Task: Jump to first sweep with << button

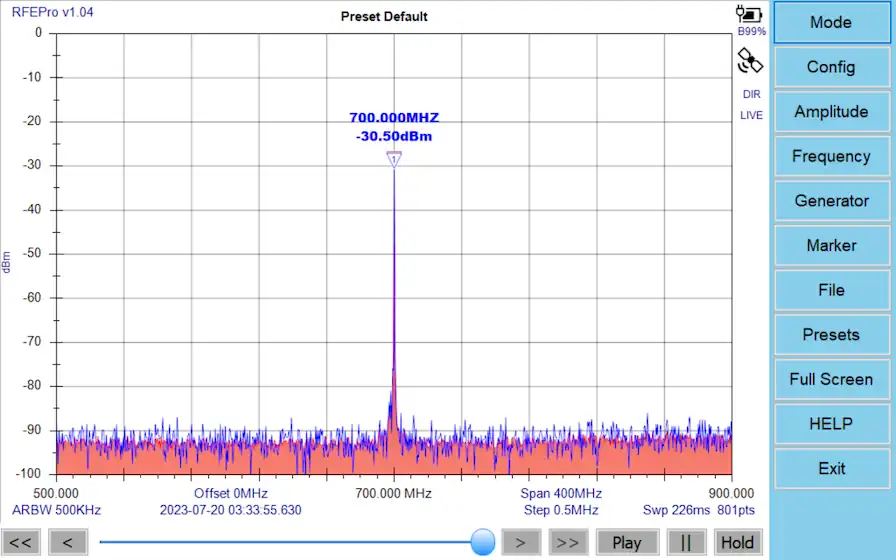Action: [22, 542]
